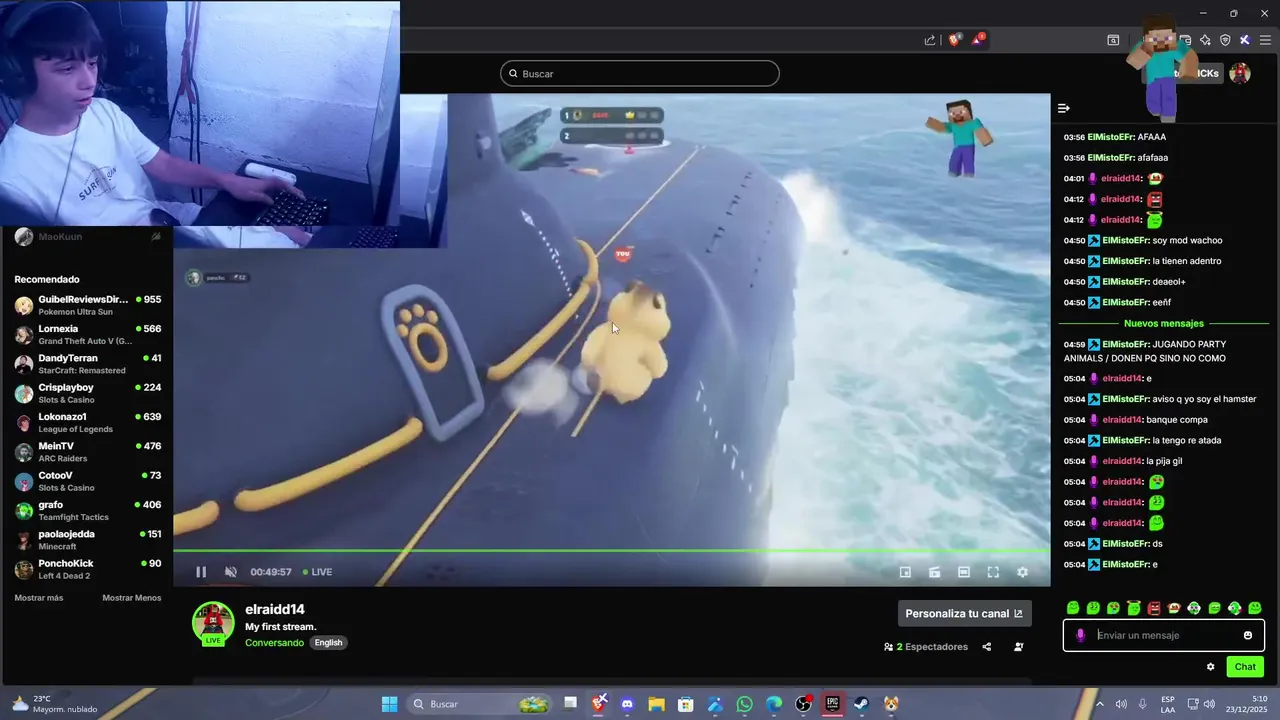The image size is (1280, 720).
Task: Click browser share page icon
Action: (x=930, y=40)
